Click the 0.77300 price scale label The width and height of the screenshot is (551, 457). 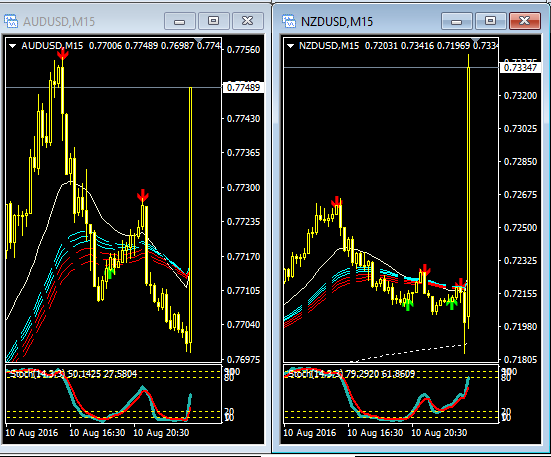point(244,188)
